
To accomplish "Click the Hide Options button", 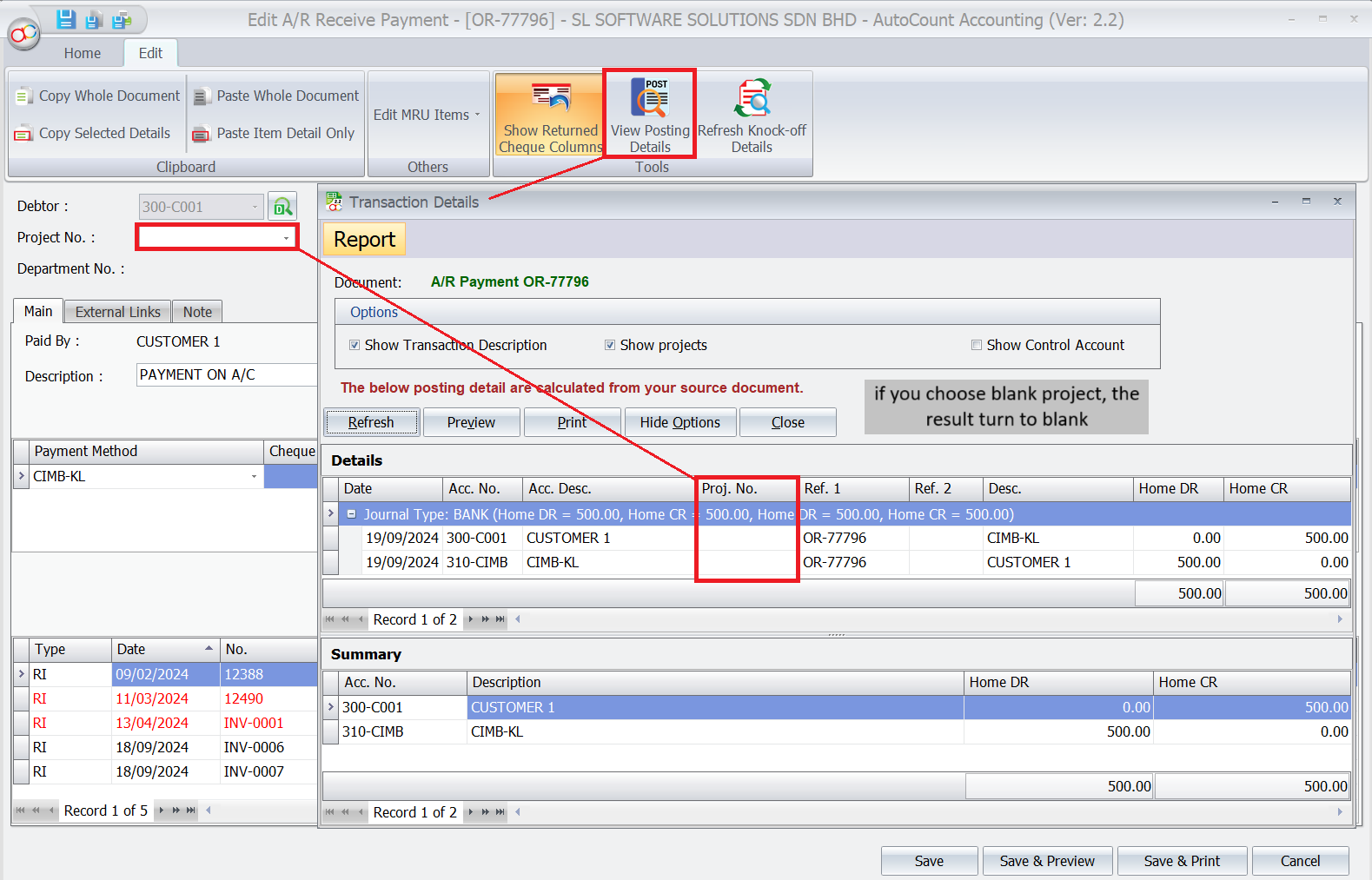I will point(679,422).
